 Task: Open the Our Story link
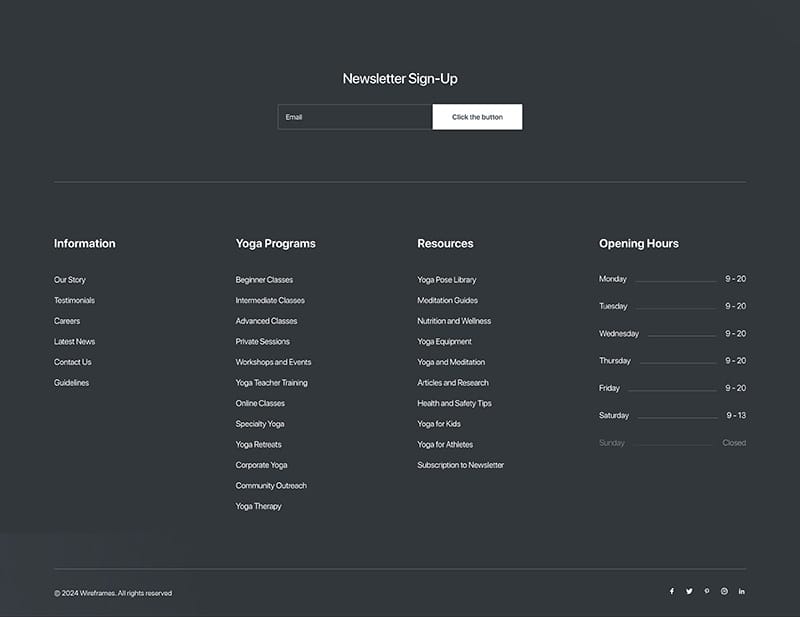click(x=70, y=280)
